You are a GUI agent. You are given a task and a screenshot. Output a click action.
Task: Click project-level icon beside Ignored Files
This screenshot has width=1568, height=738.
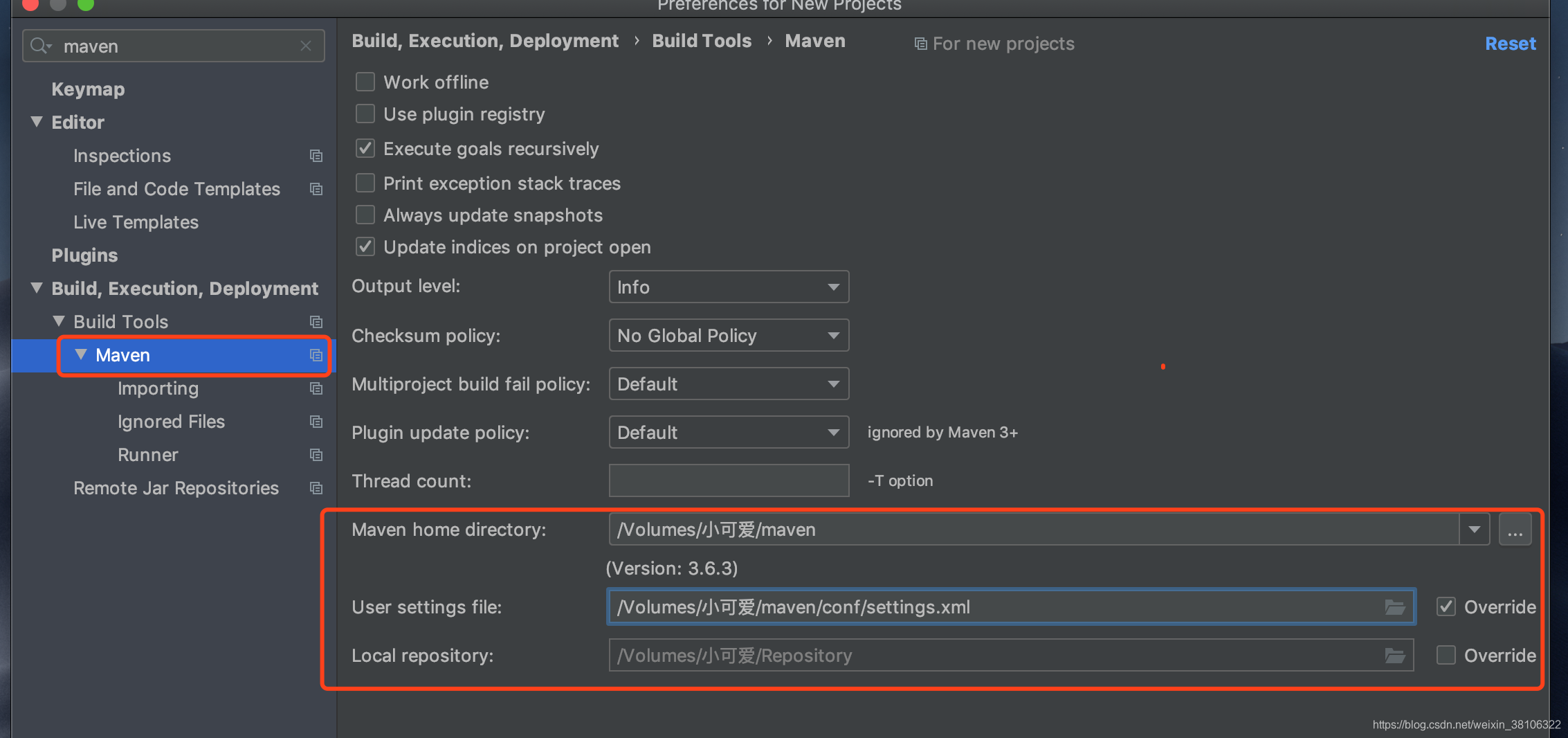[x=316, y=422]
